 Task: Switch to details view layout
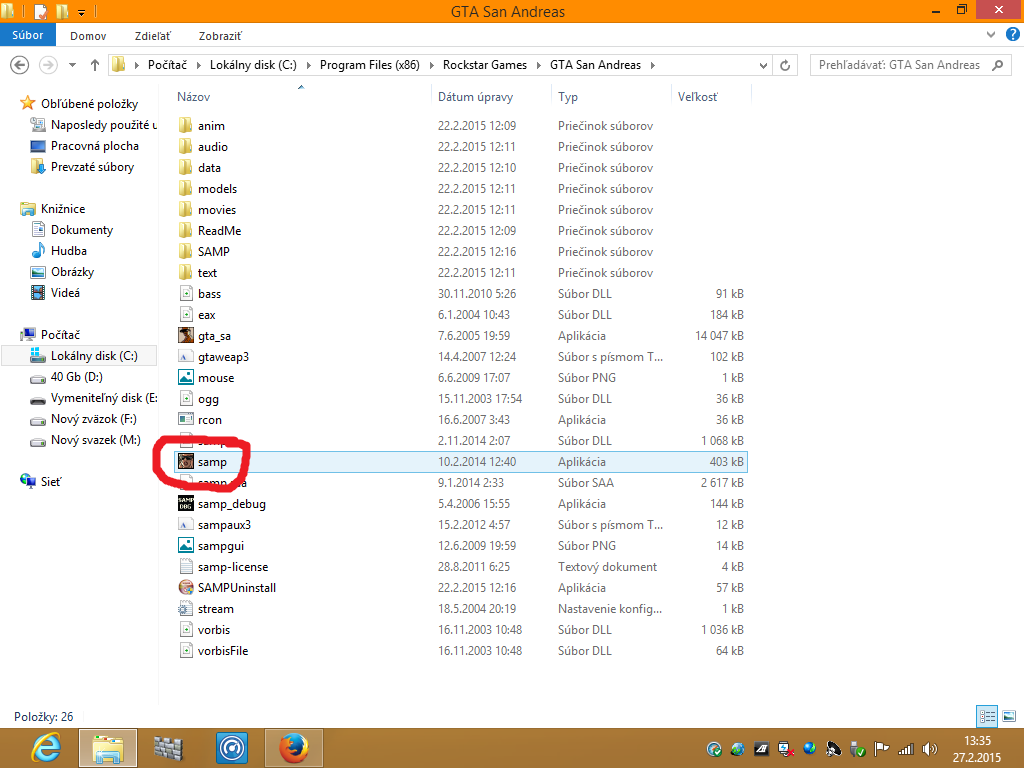pyautogui.click(x=987, y=716)
